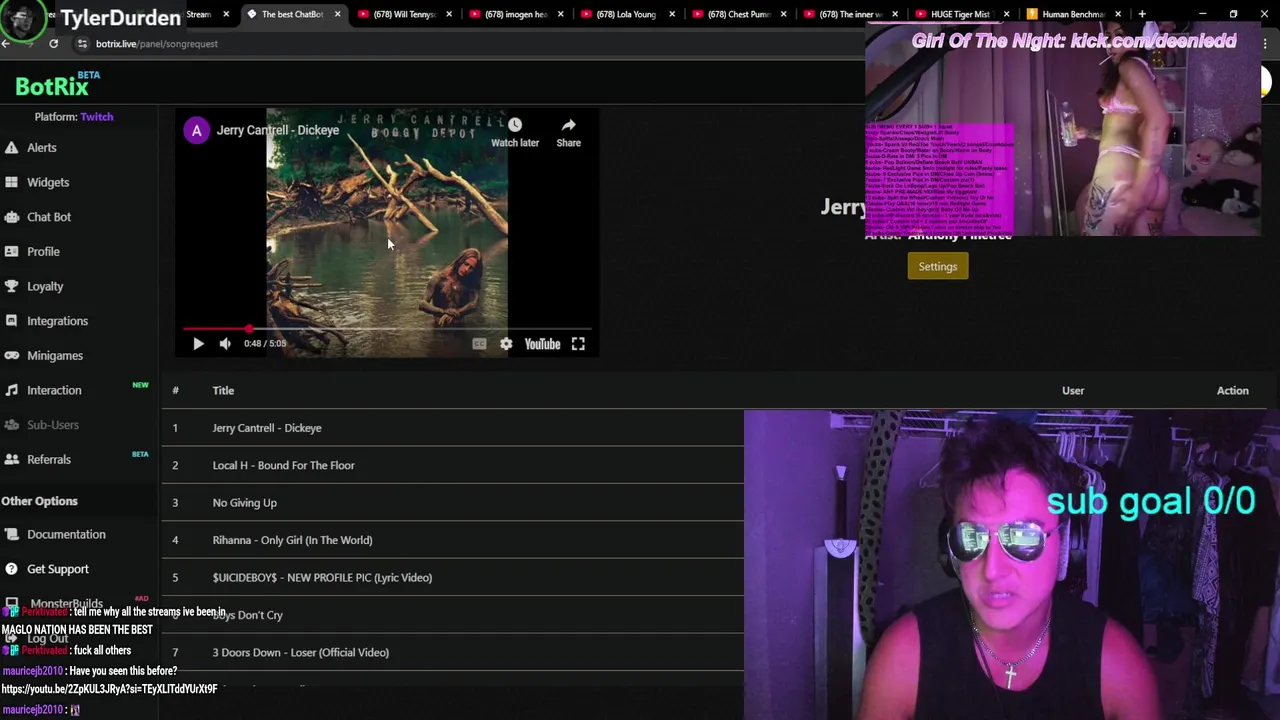Open the Sub-Users menu item
The width and height of the screenshot is (1280, 720).
(53, 425)
